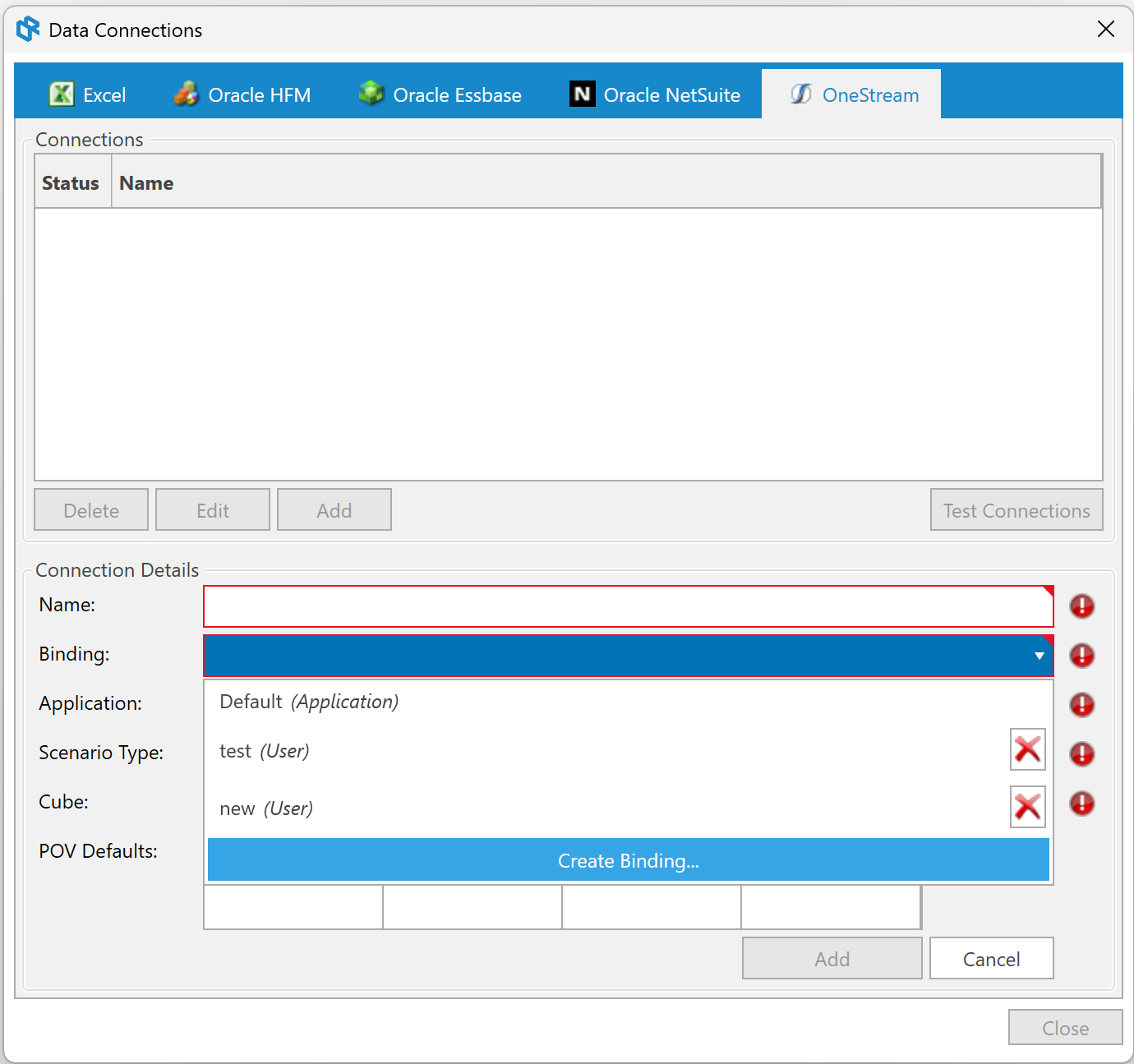This screenshot has width=1134, height=1064.
Task: Click the Edit connection button
Action: 213,510
